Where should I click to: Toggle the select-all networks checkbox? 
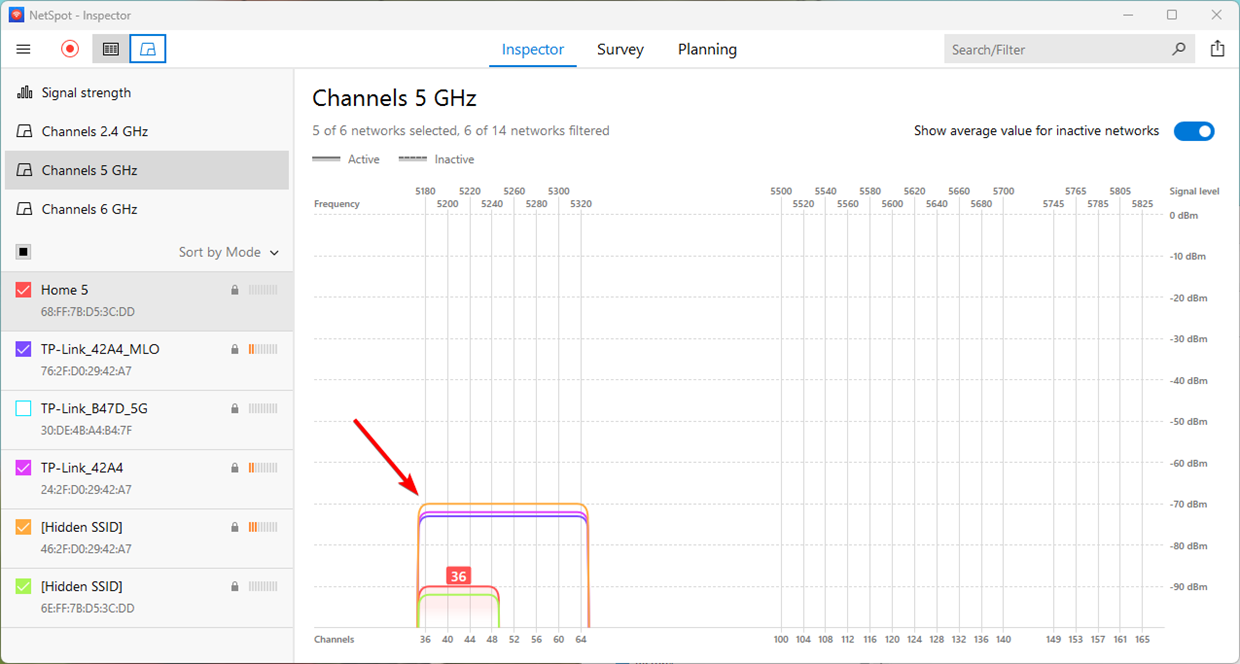click(23, 251)
